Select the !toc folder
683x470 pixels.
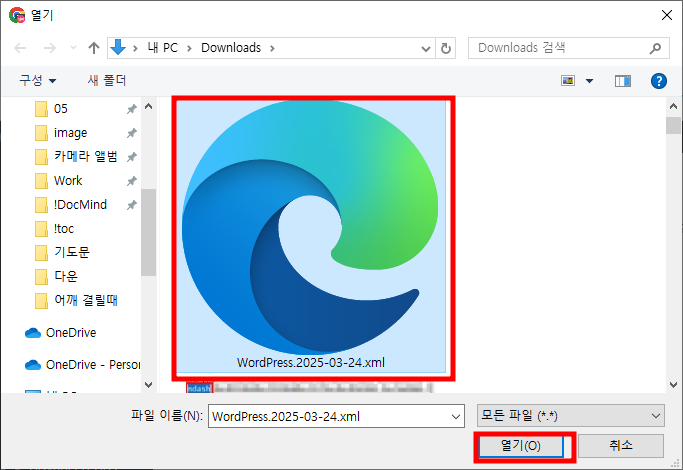(x=64, y=228)
